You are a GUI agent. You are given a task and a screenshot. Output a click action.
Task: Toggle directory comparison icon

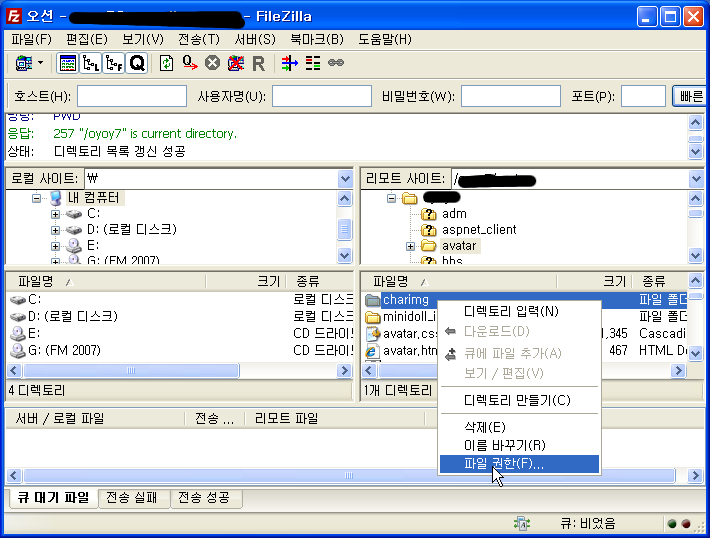pos(312,63)
